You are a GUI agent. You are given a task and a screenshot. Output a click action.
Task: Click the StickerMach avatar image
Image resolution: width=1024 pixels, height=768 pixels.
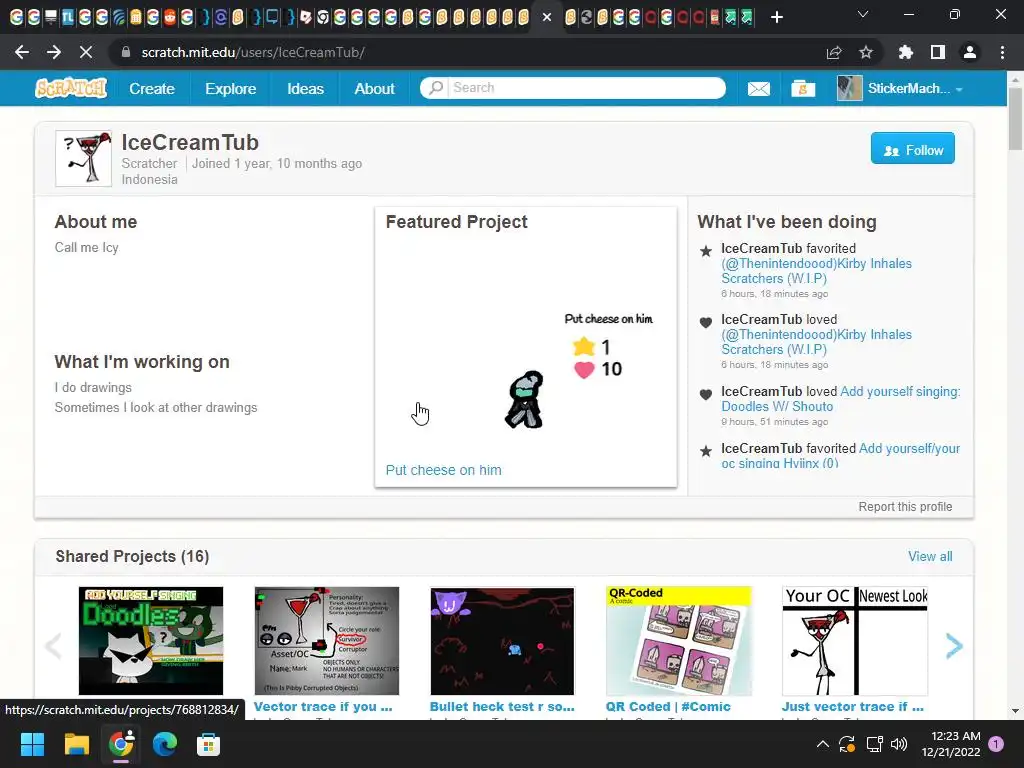[x=850, y=88]
